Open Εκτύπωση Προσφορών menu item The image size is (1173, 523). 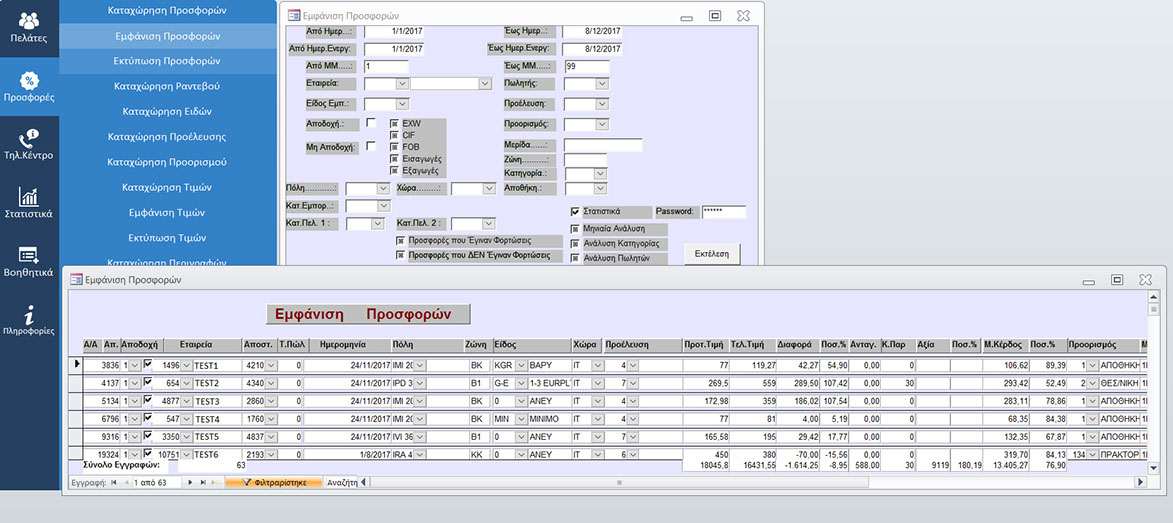point(166,61)
